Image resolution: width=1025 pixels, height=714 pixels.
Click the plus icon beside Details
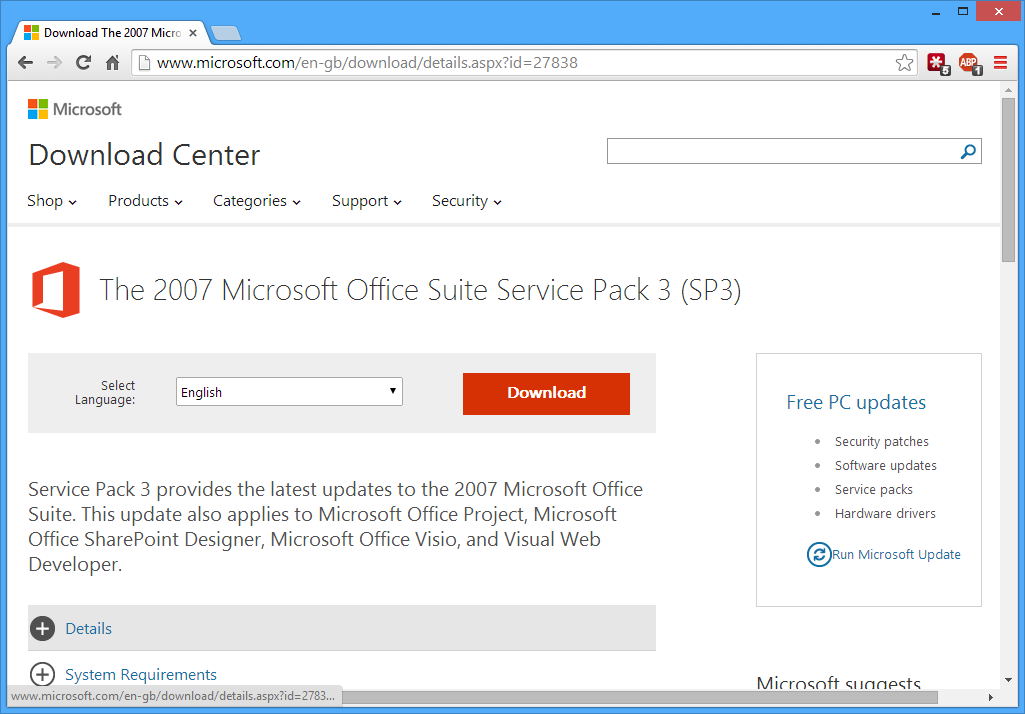(x=42, y=628)
